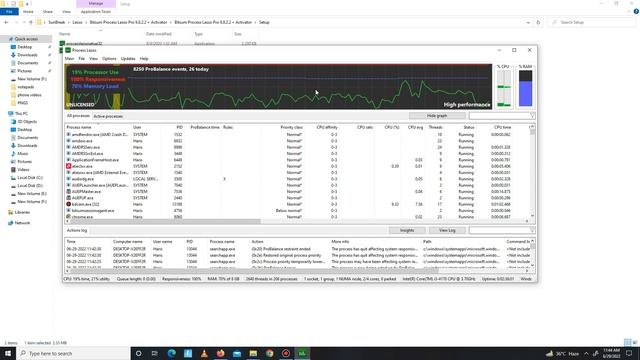Open the Options menu in Process Lasso
The width and height of the screenshot is (640, 360).
pos(109,59)
